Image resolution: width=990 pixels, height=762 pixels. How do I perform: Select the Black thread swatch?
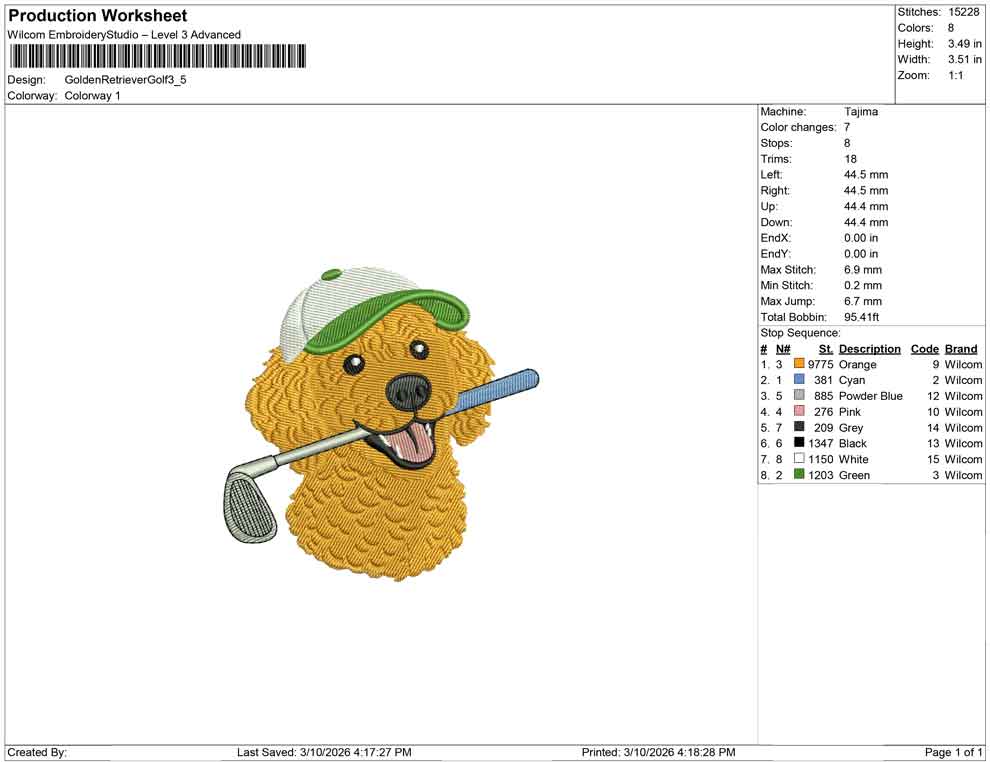(797, 443)
